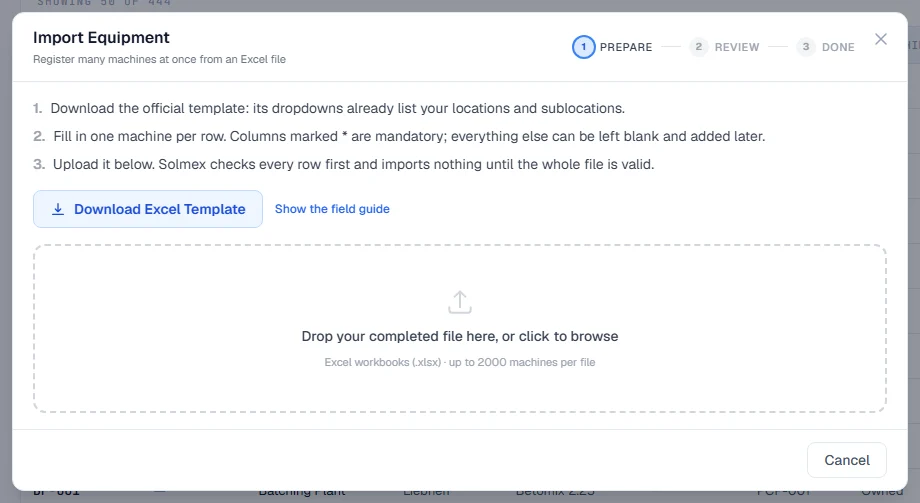Click instruction two about mandatory columns
This screenshot has height=503, width=920.
click(409, 136)
